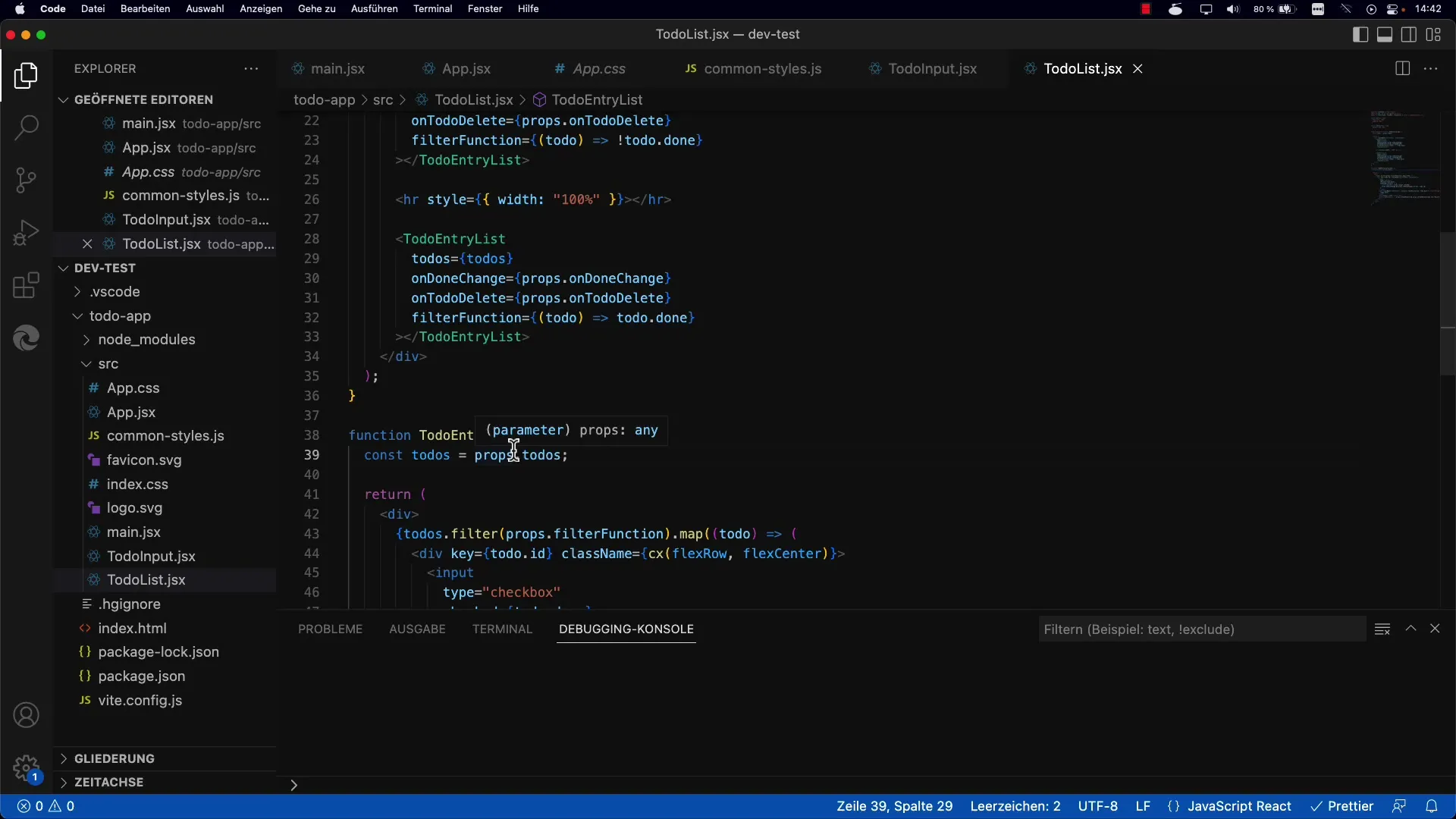Change line ending LF
Viewport: 1456px width, 819px height.
1143,806
